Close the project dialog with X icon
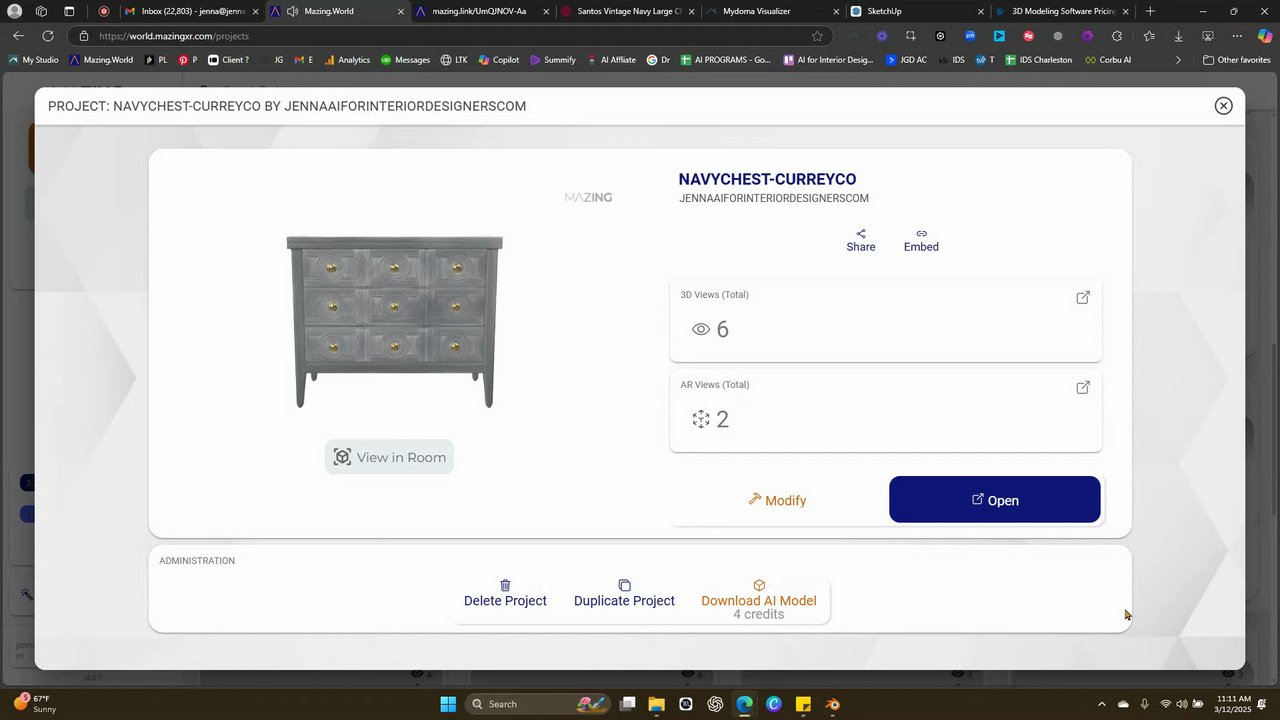The image size is (1280, 720). [x=1223, y=105]
